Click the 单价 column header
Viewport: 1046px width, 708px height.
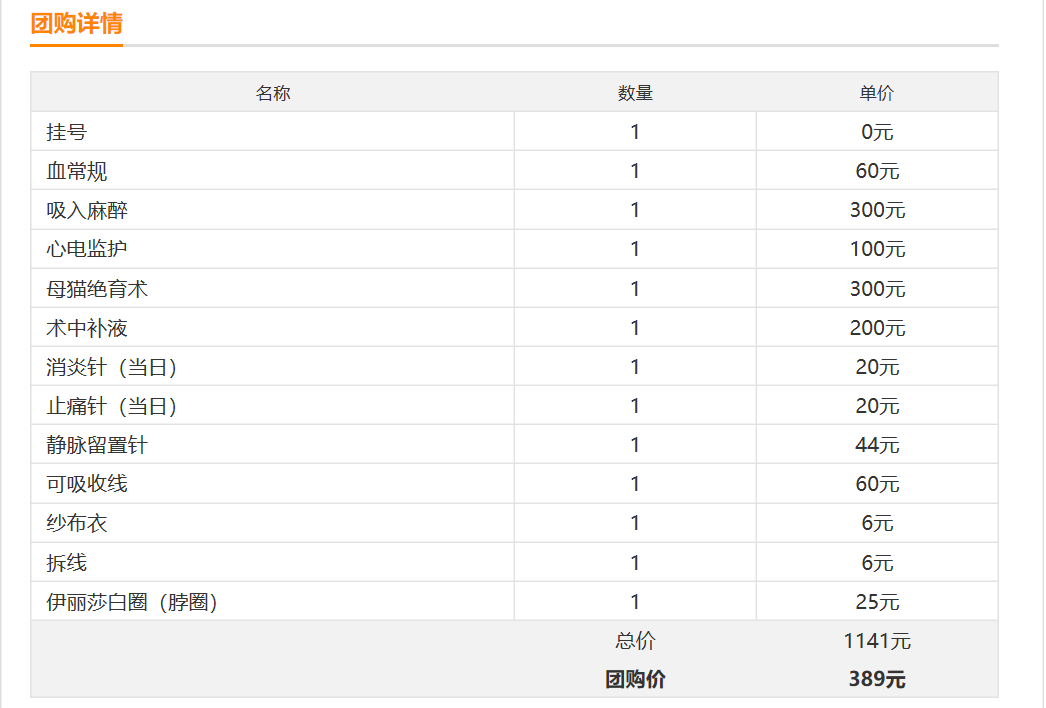(877, 93)
